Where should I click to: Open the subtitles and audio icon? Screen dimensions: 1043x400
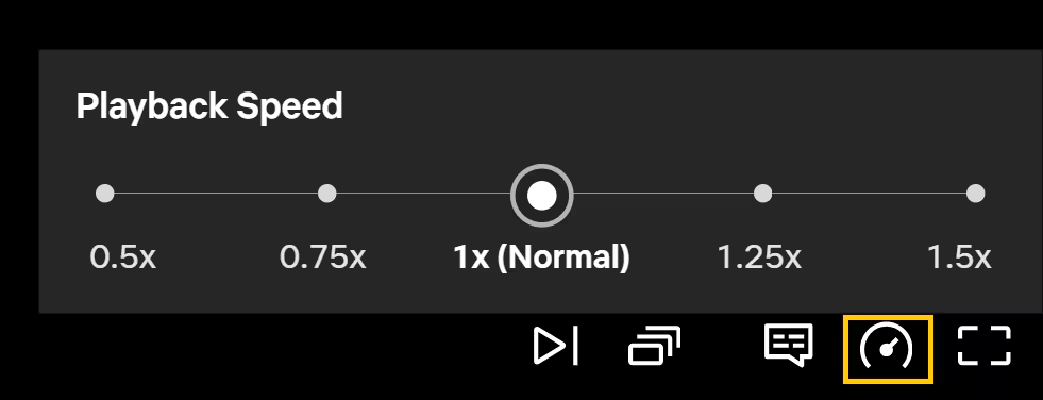(788, 345)
